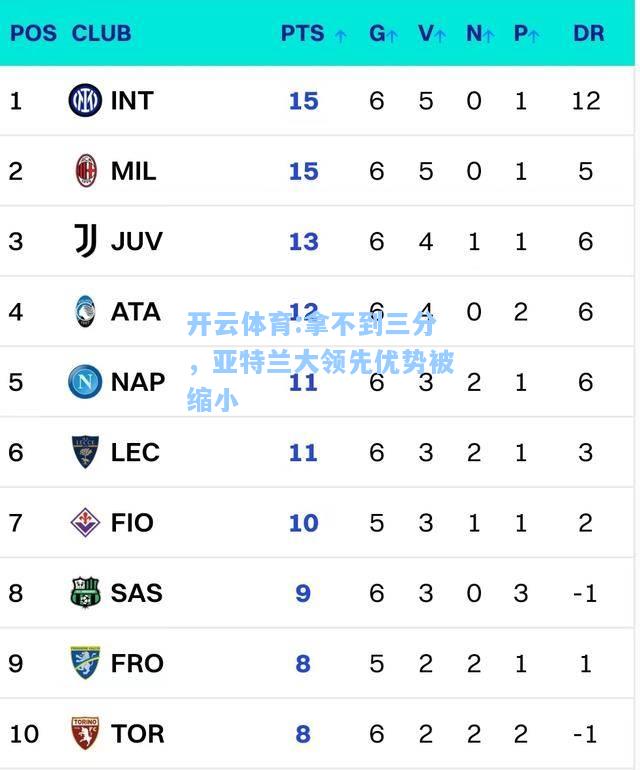
Task: Sort by N draws column arrow
Action: pos(488,35)
